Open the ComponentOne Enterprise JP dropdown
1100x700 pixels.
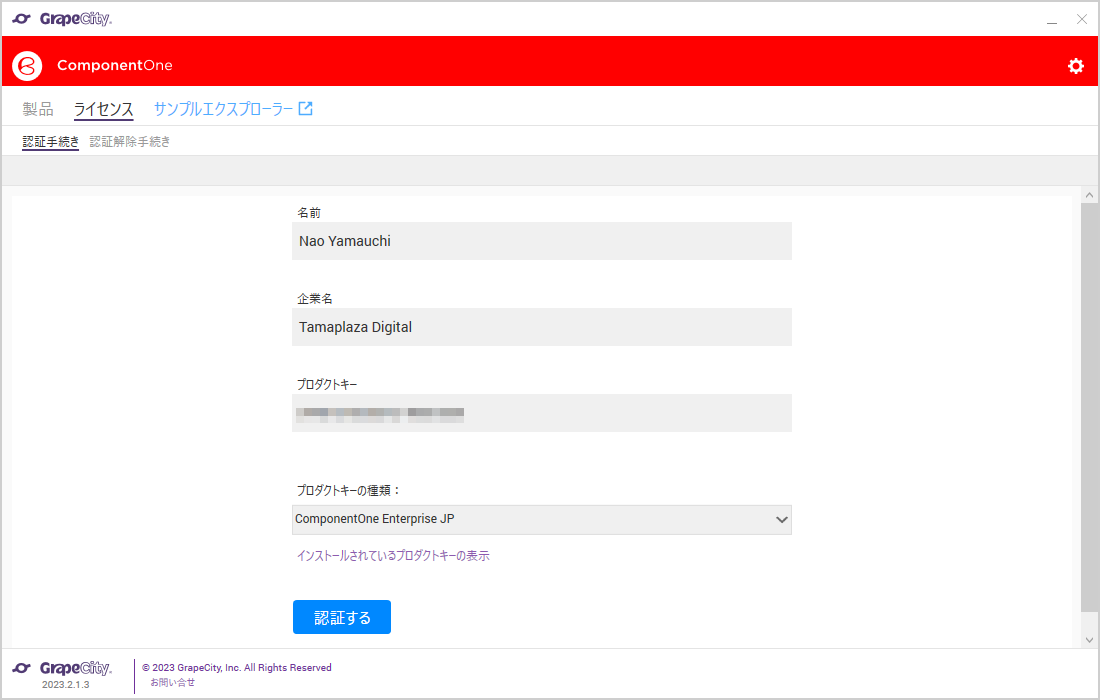click(x=542, y=520)
